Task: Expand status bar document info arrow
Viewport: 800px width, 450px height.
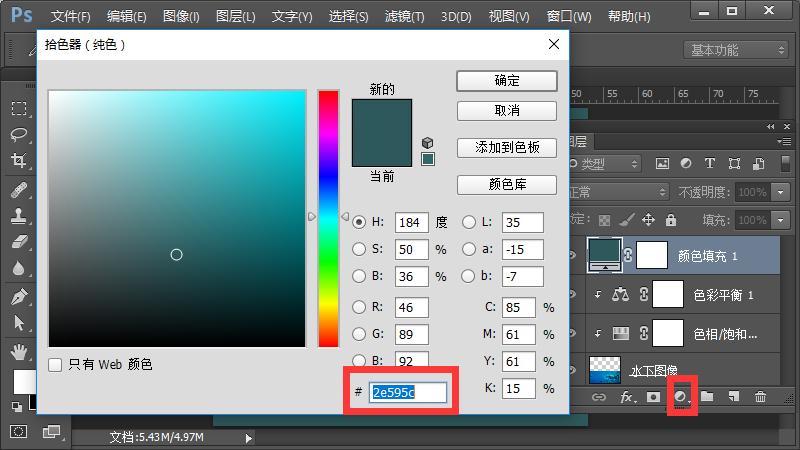Action: point(248,438)
